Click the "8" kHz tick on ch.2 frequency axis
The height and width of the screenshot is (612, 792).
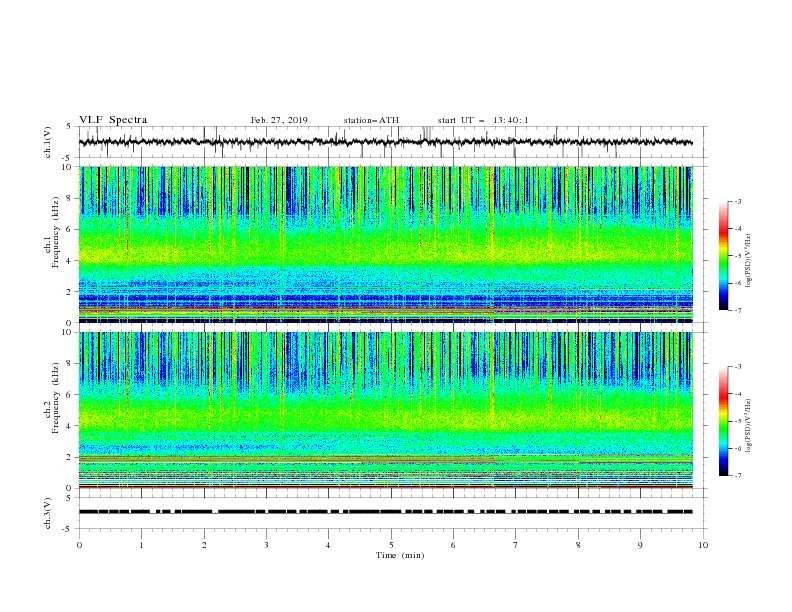click(x=70, y=363)
